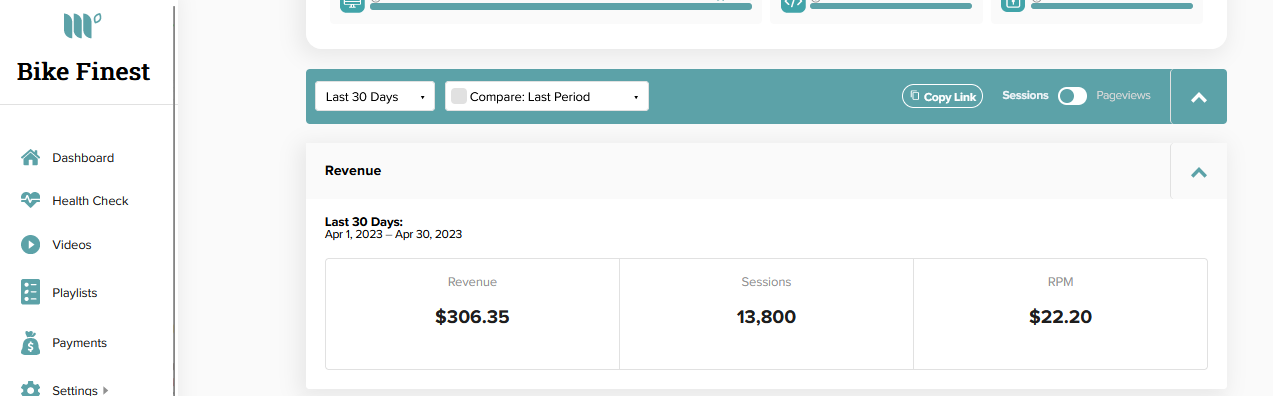Open Dashboard home icon in sidebar
Viewport: 1273px width, 396px height.
tap(31, 157)
